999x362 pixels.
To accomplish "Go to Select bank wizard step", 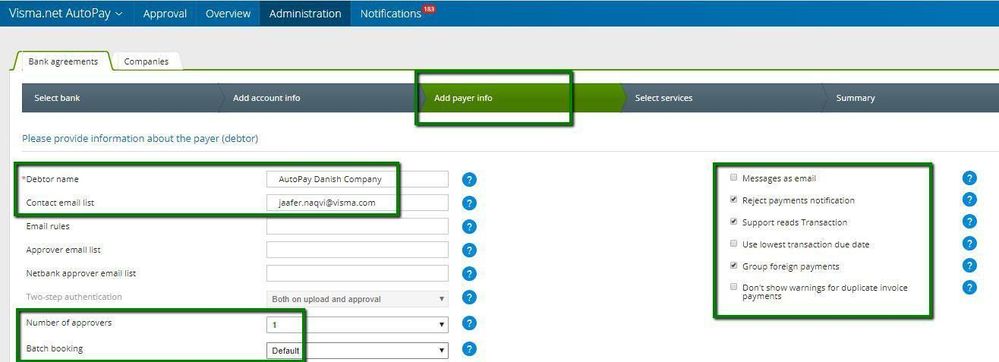I will [x=121, y=98].
